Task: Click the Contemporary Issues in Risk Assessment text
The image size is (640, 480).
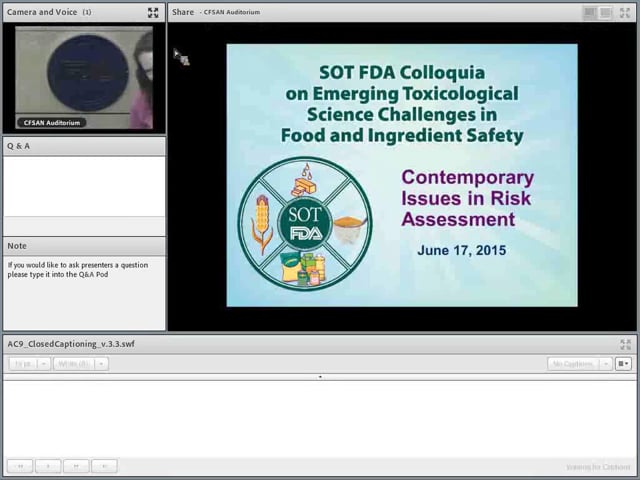Action: pos(467,198)
